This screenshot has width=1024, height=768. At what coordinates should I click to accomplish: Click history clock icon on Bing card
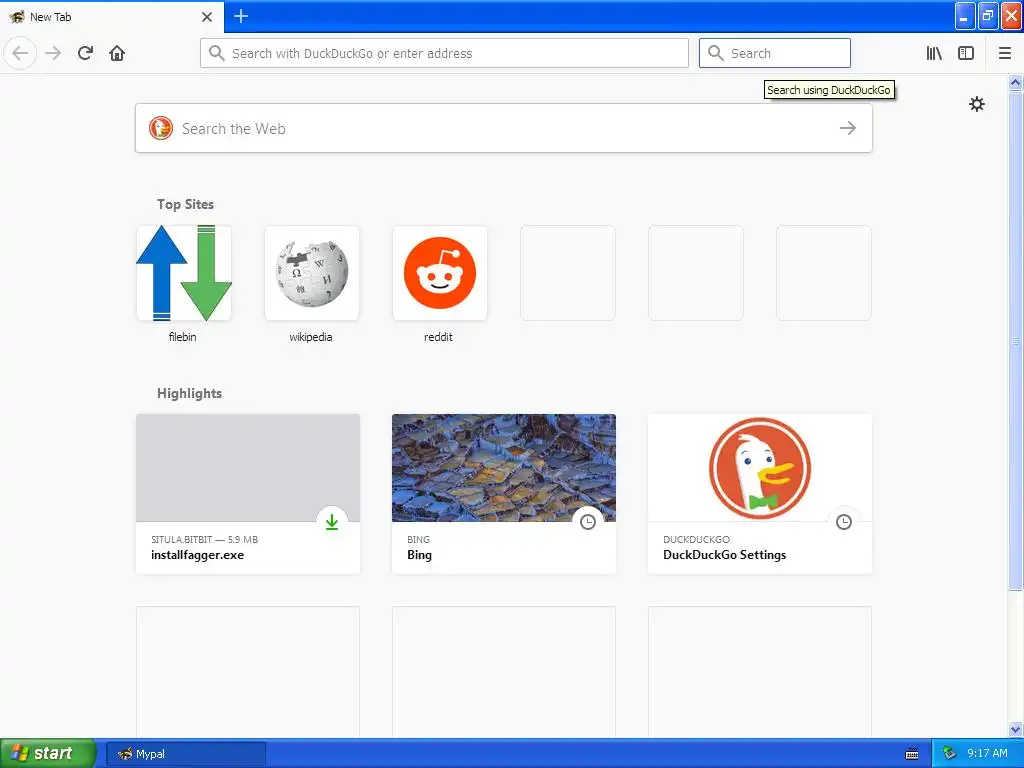588,522
